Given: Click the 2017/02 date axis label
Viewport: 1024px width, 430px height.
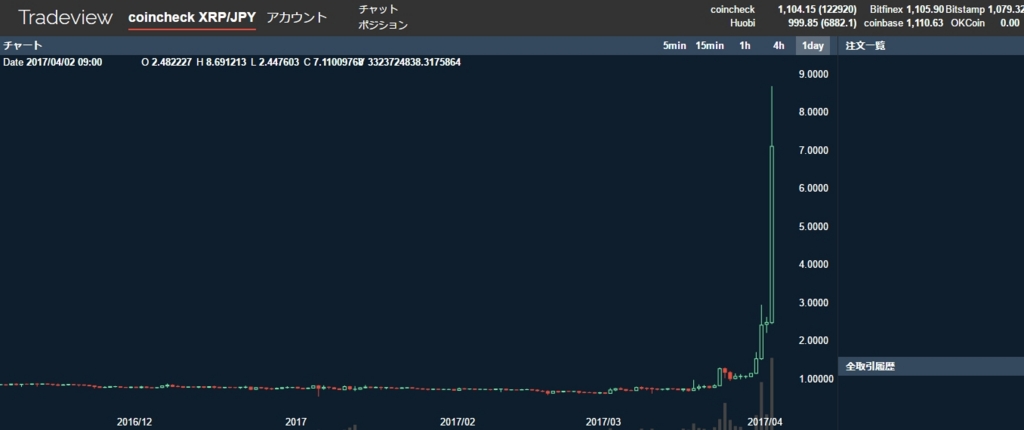Looking at the screenshot, I should click(x=458, y=422).
